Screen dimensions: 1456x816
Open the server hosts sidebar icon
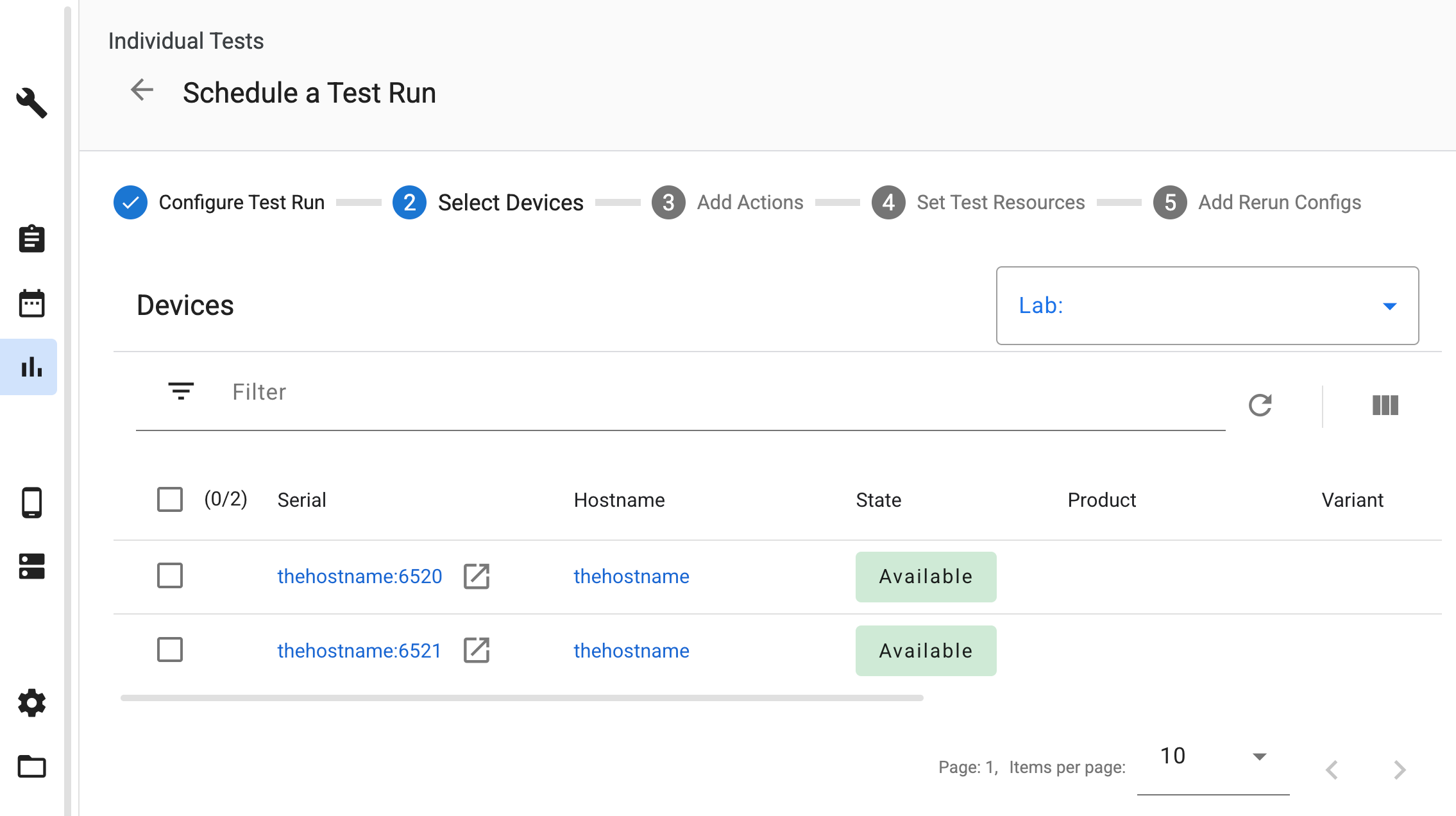coord(31,566)
